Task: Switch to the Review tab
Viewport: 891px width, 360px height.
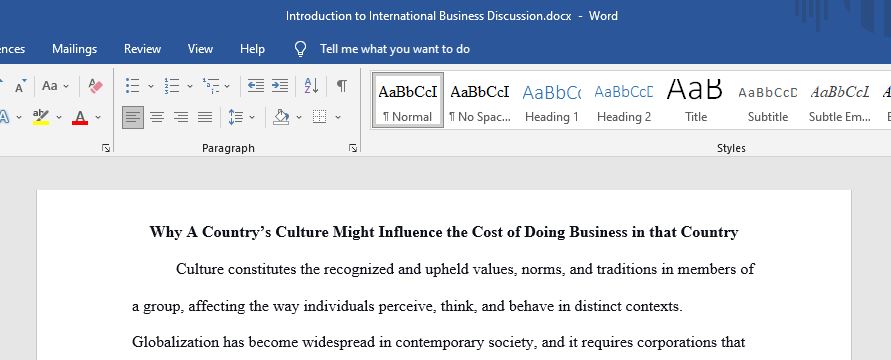Action: (142, 49)
